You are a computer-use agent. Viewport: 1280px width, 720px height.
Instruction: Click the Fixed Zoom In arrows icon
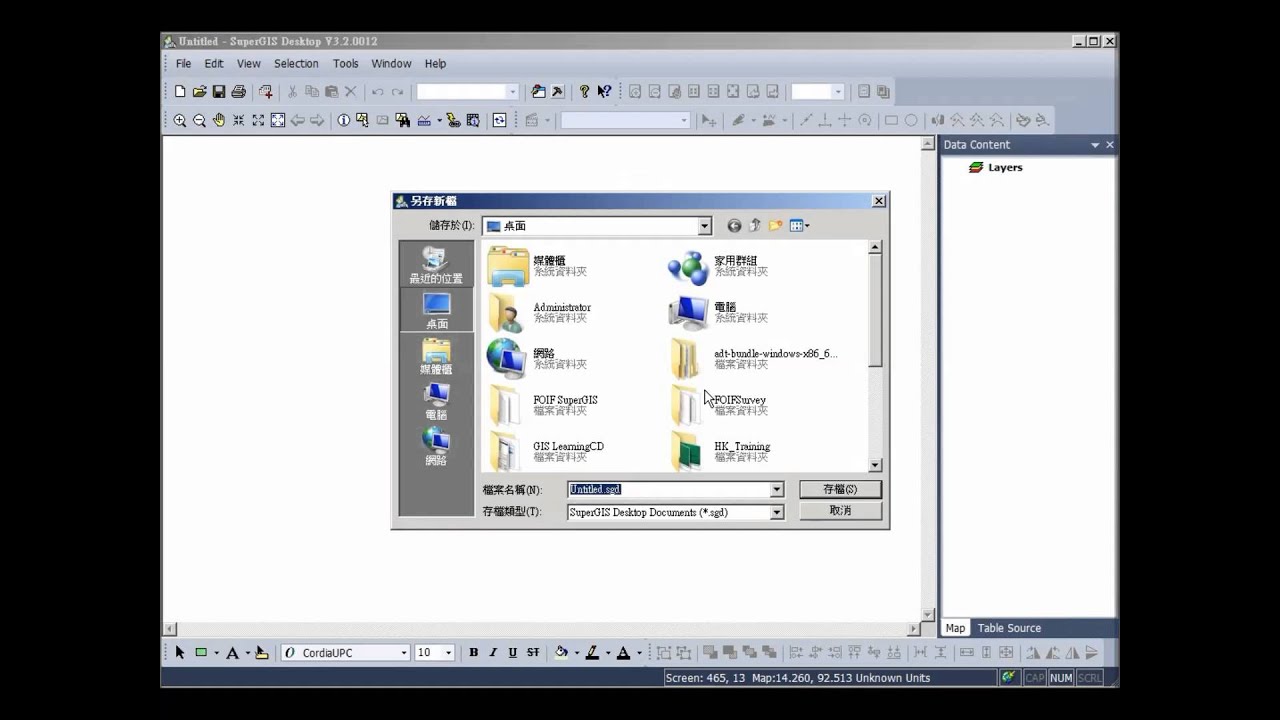(238, 120)
